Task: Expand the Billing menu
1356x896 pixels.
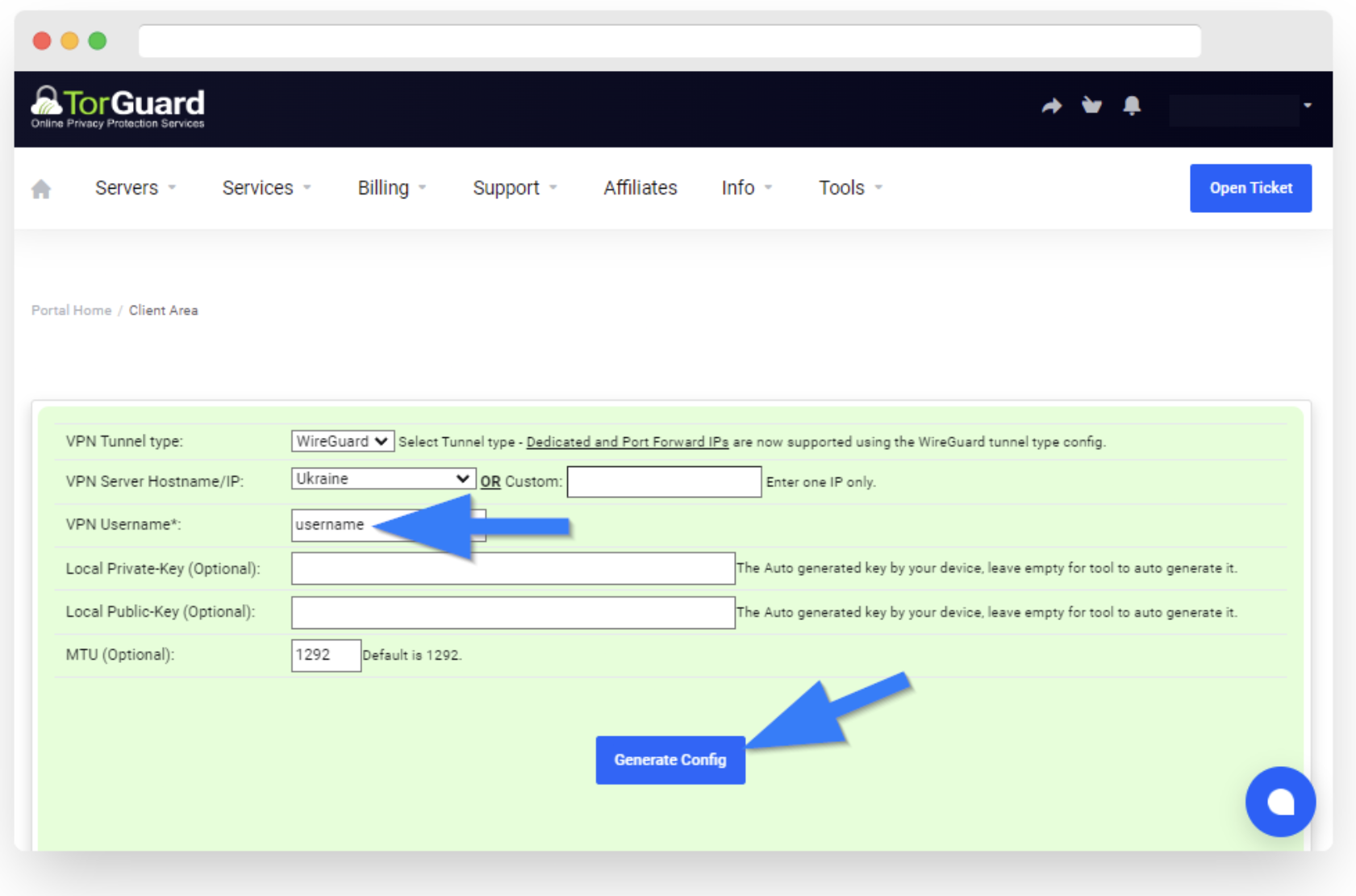Action: pyautogui.click(x=391, y=188)
